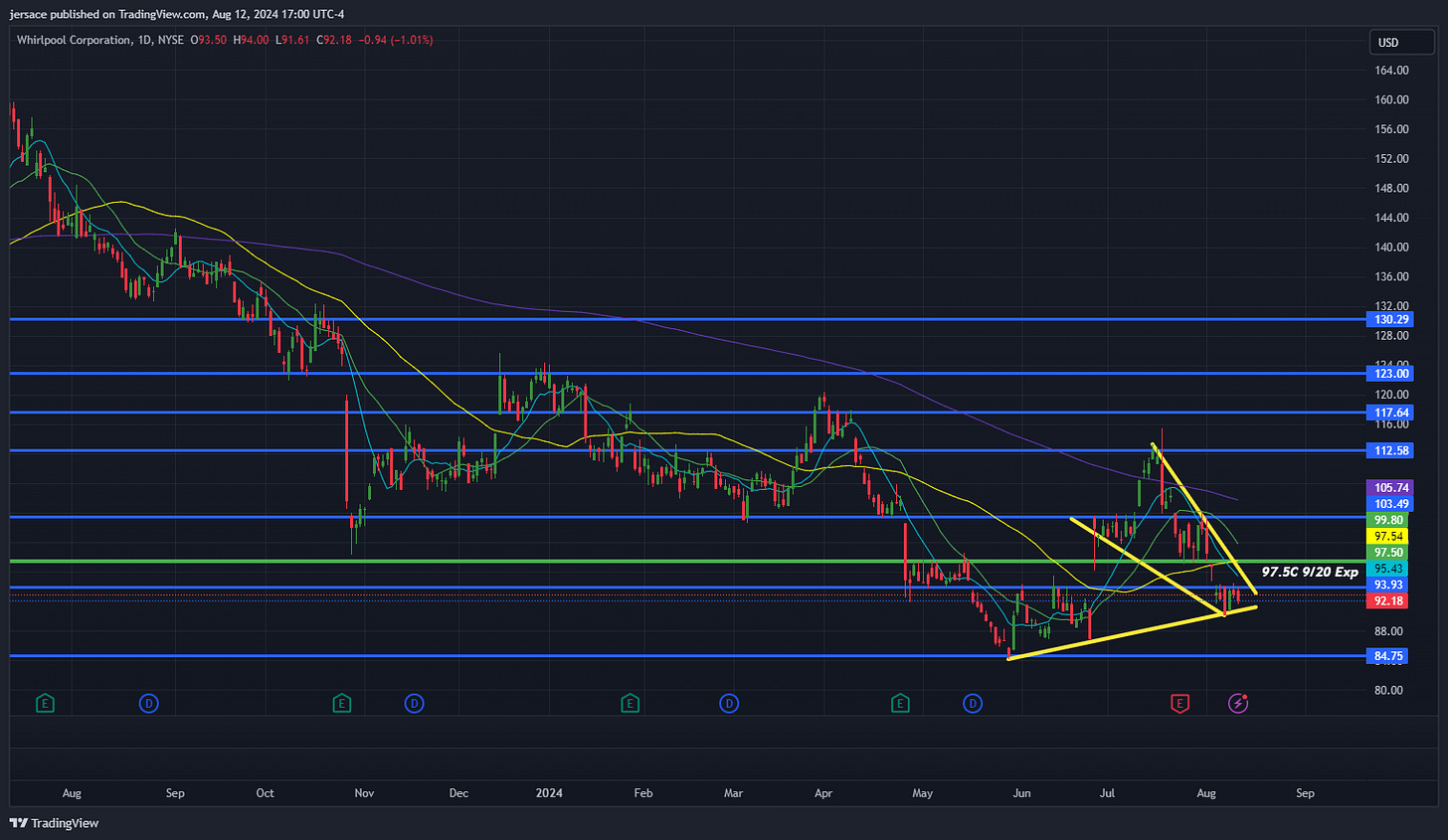Click the high value H94.00
This screenshot has height=840, width=1448.
251,40
